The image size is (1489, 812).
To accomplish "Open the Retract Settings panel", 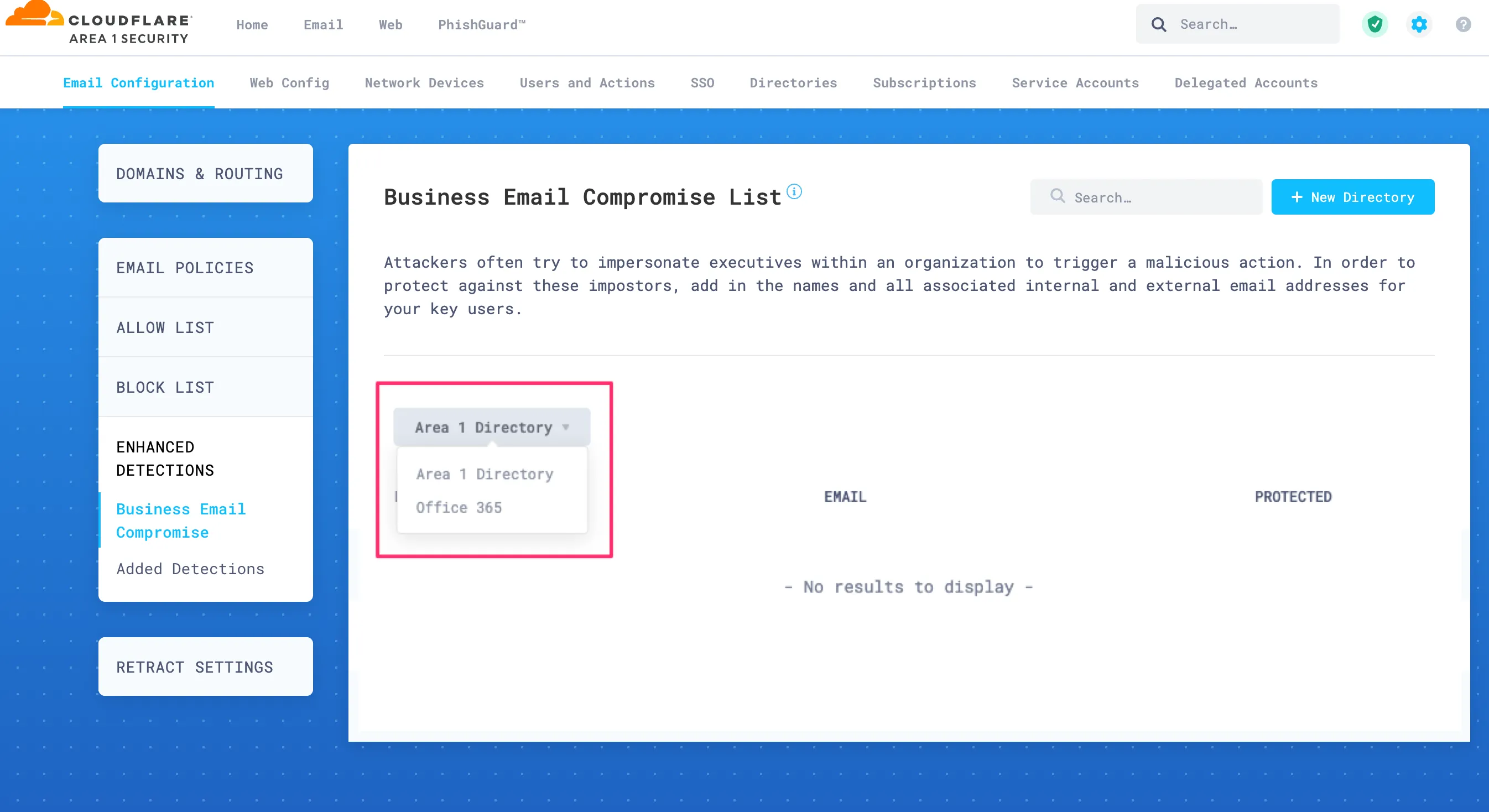I will pyautogui.click(x=195, y=667).
